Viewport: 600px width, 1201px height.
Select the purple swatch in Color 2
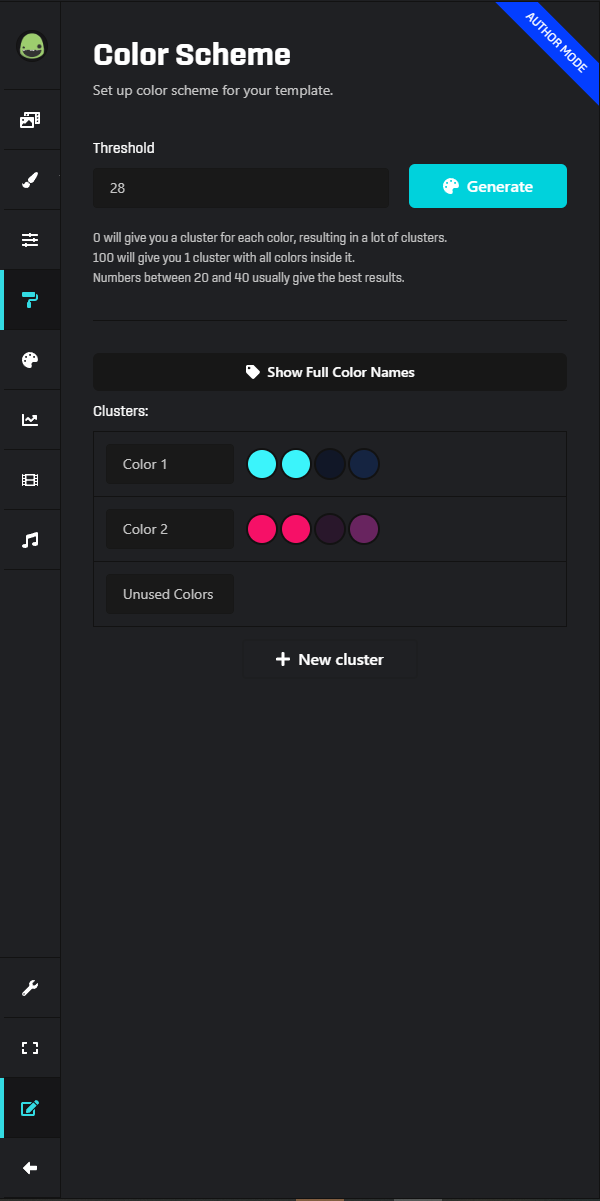364,529
